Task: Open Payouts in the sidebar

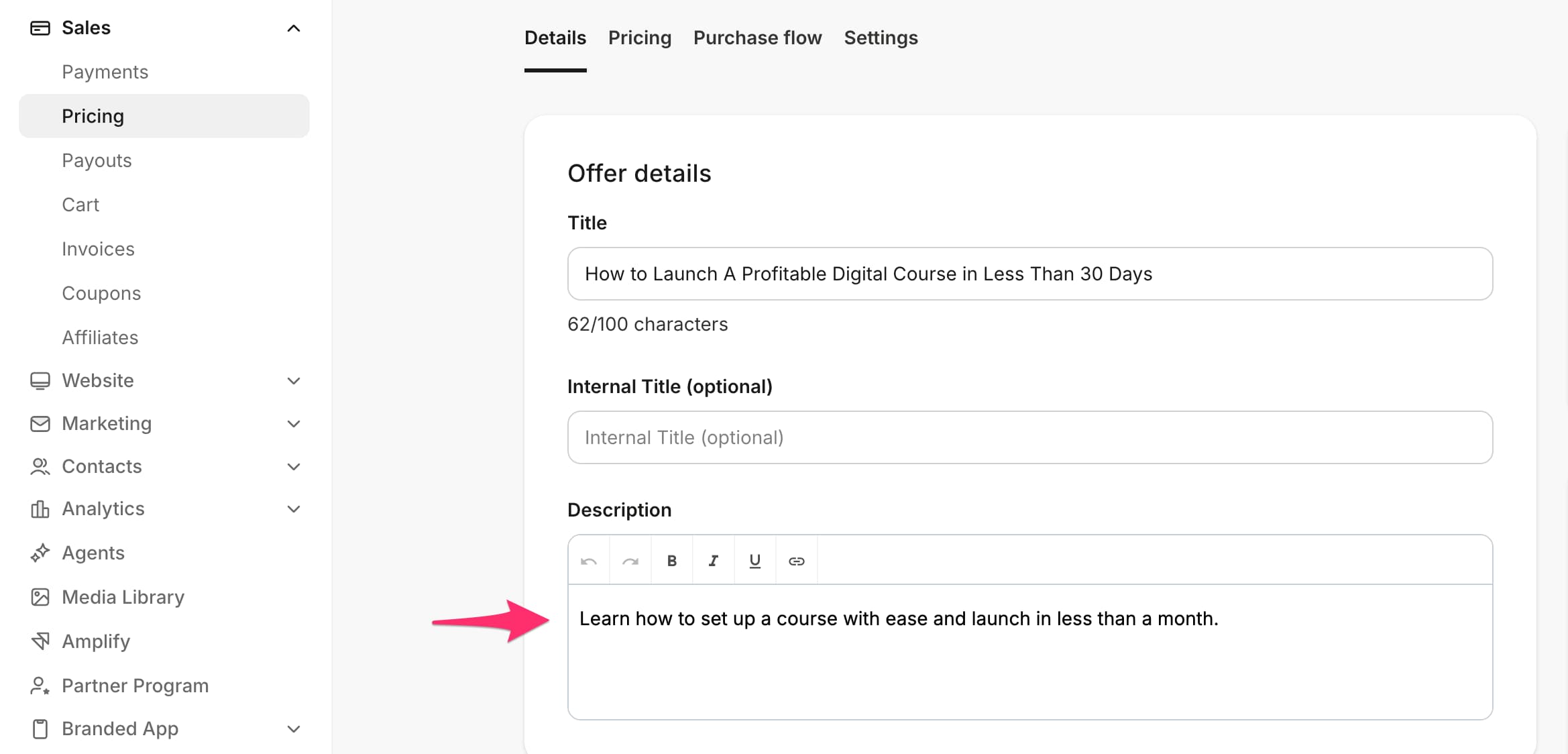Action: point(97,160)
